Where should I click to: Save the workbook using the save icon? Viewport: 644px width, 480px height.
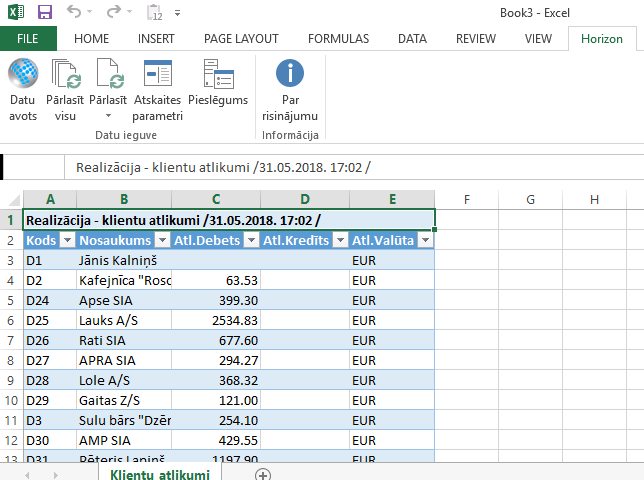point(45,13)
